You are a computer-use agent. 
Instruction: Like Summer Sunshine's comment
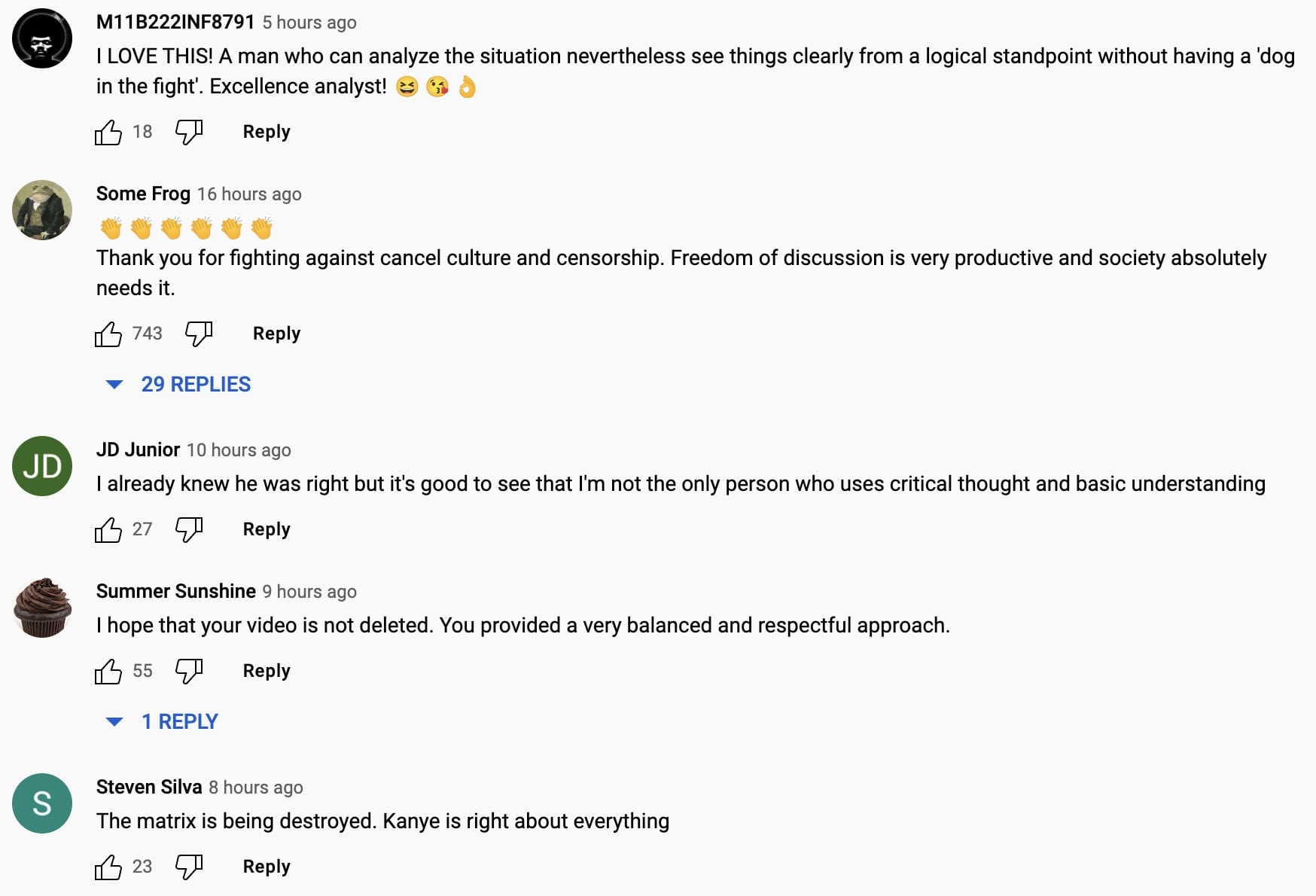pyautogui.click(x=108, y=672)
